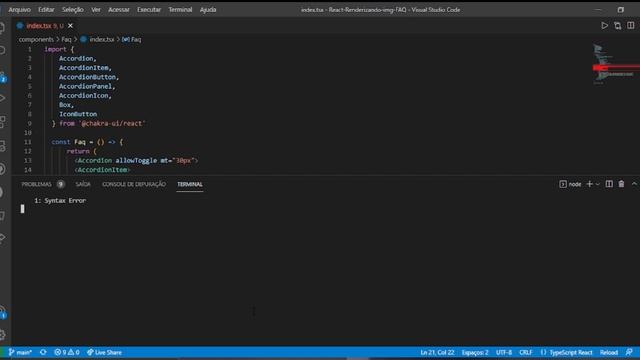Synchronize changes via status bar sync icon
This screenshot has width=640, height=360.
click(43, 352)
